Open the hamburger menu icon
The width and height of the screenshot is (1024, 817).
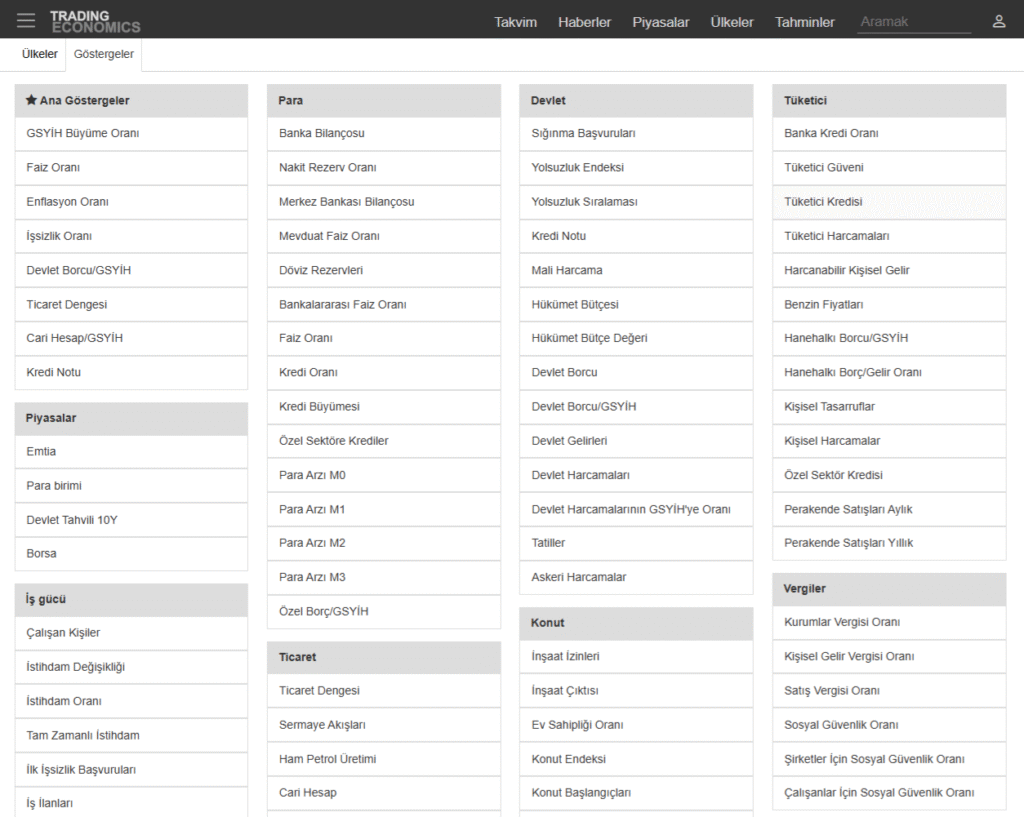pos(26,21)
